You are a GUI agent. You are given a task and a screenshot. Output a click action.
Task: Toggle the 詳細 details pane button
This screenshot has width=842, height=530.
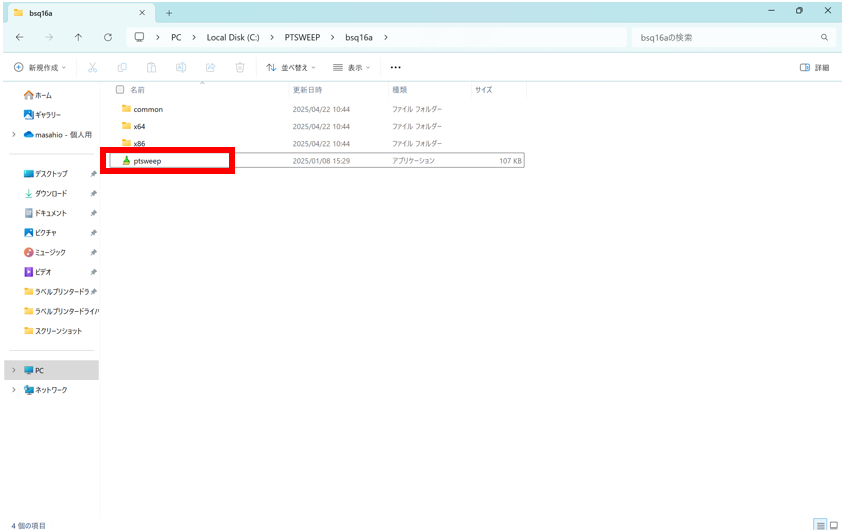(814, 67)
